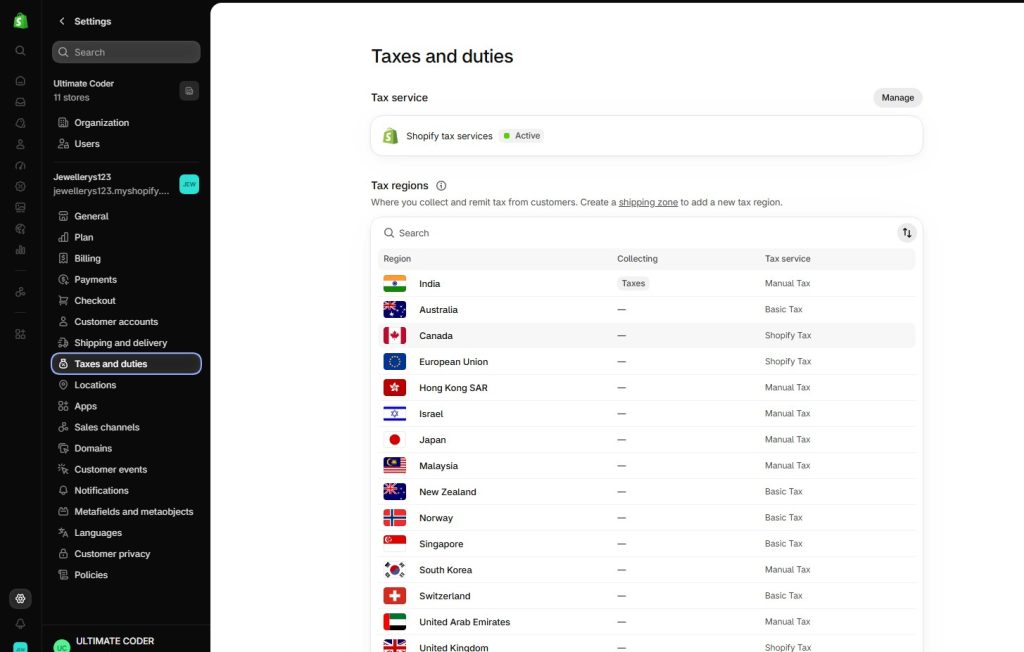Screen dimensions: 1024x652
Task: Open Languages settings
Action: [x=126, y=532]
